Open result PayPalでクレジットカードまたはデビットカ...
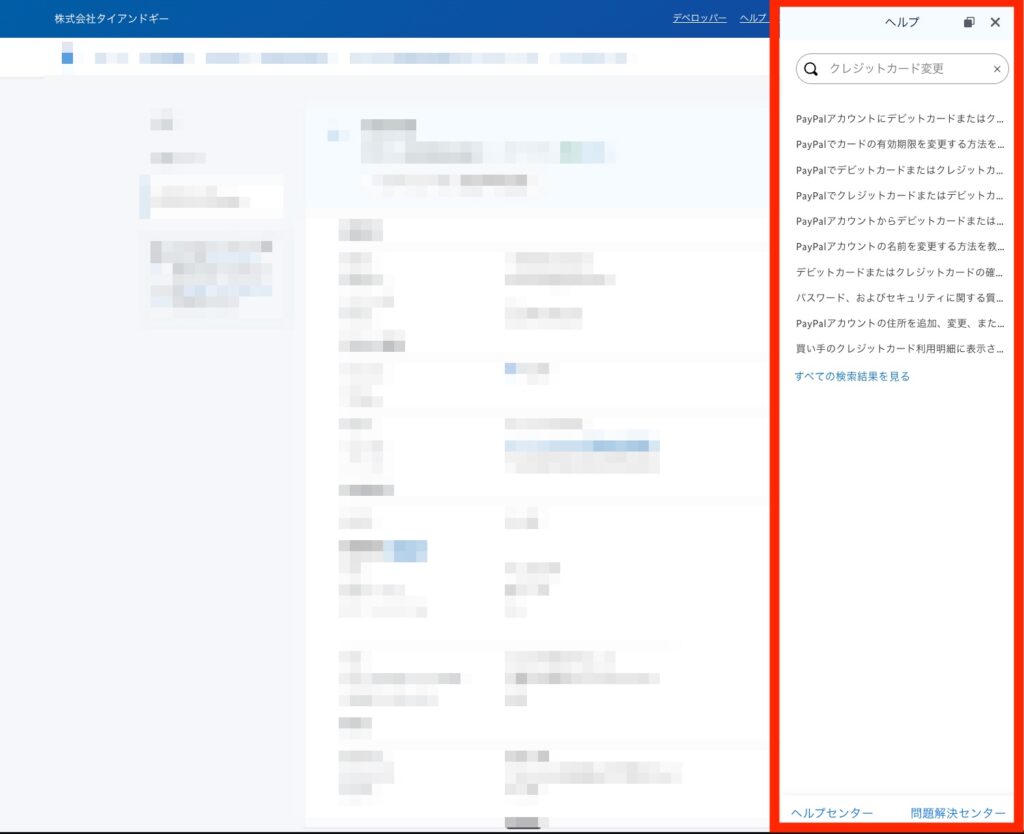The width and height of the screenshot is (1024, 834). coord(899,195)
